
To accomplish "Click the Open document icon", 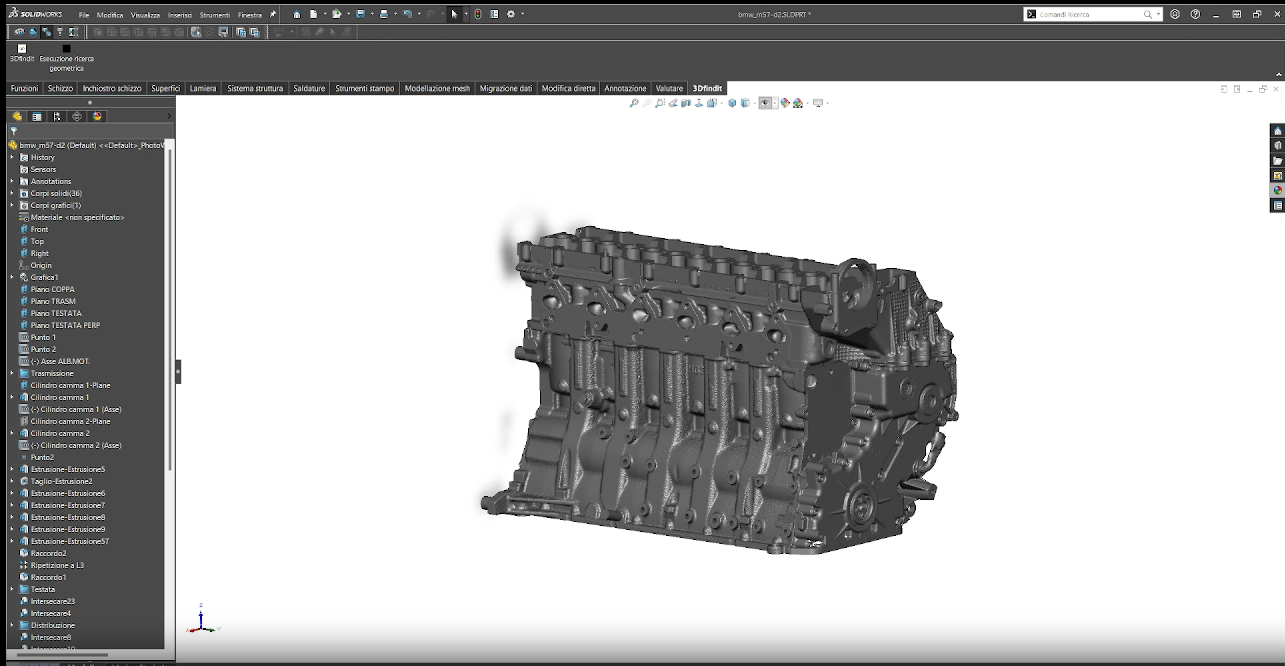I will [337, 14].
